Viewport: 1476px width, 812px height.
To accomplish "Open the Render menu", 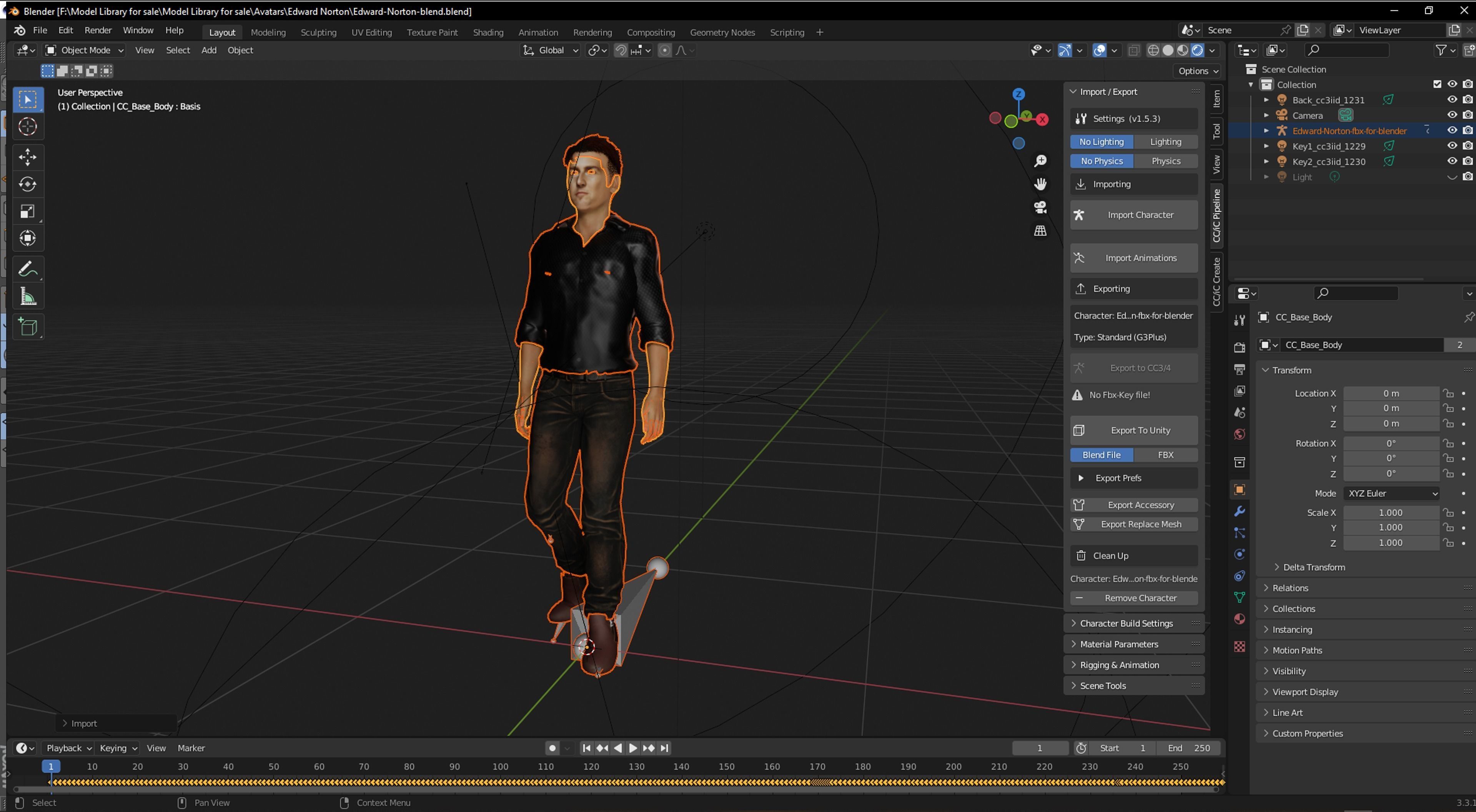I will pyautogui.click(x=98, y=30).
